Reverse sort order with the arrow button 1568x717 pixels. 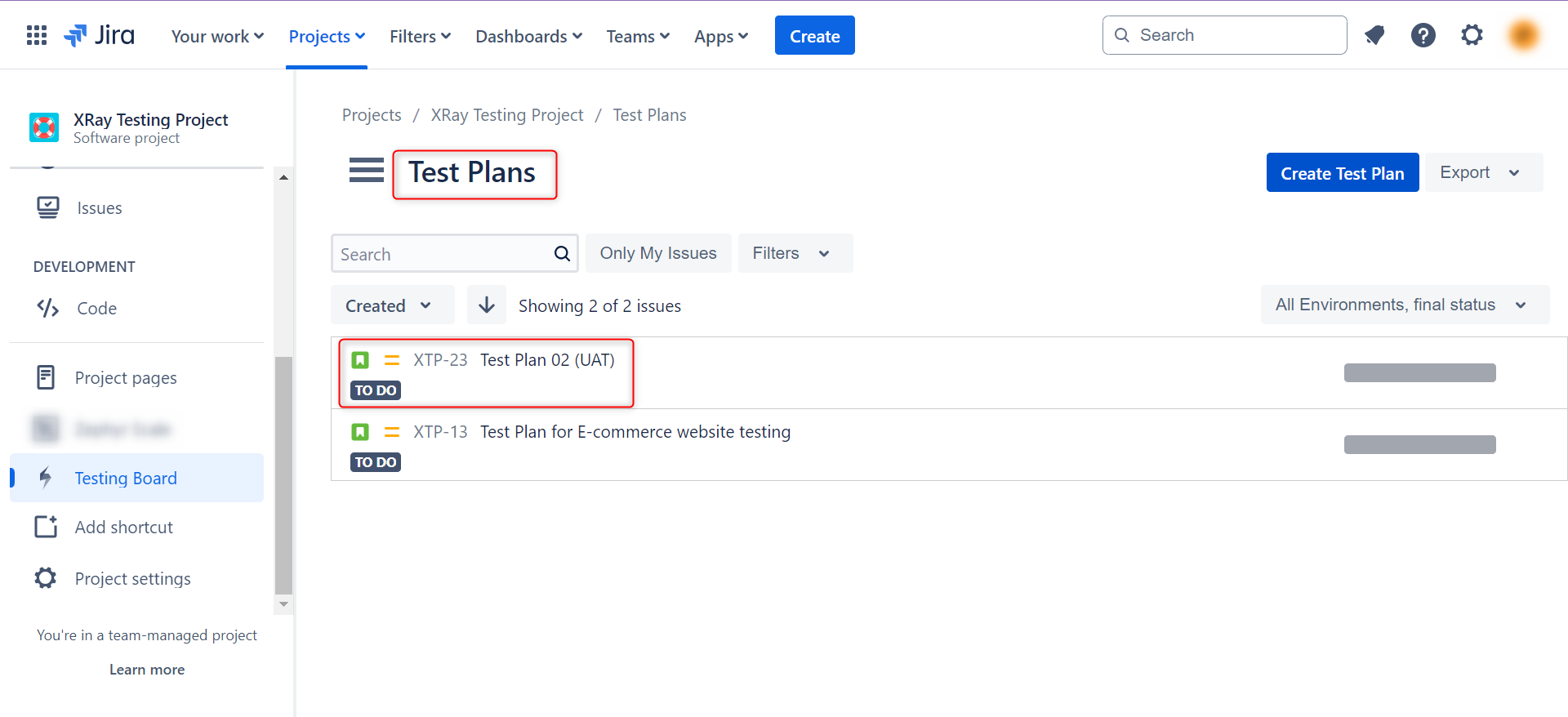tap(487, 305)
